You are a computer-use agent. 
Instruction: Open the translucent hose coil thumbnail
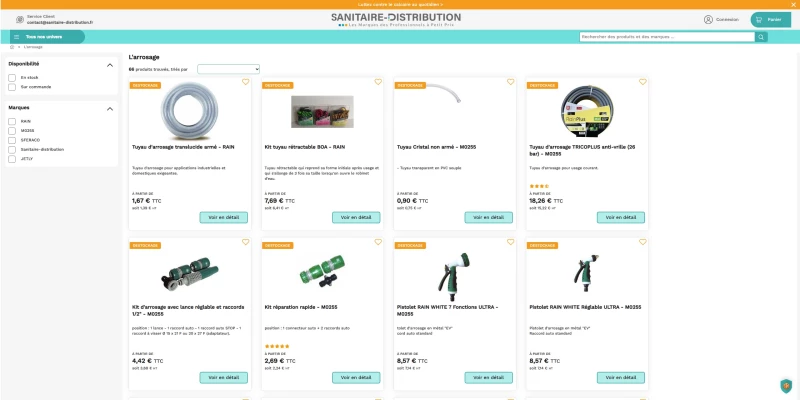(189, 111)
